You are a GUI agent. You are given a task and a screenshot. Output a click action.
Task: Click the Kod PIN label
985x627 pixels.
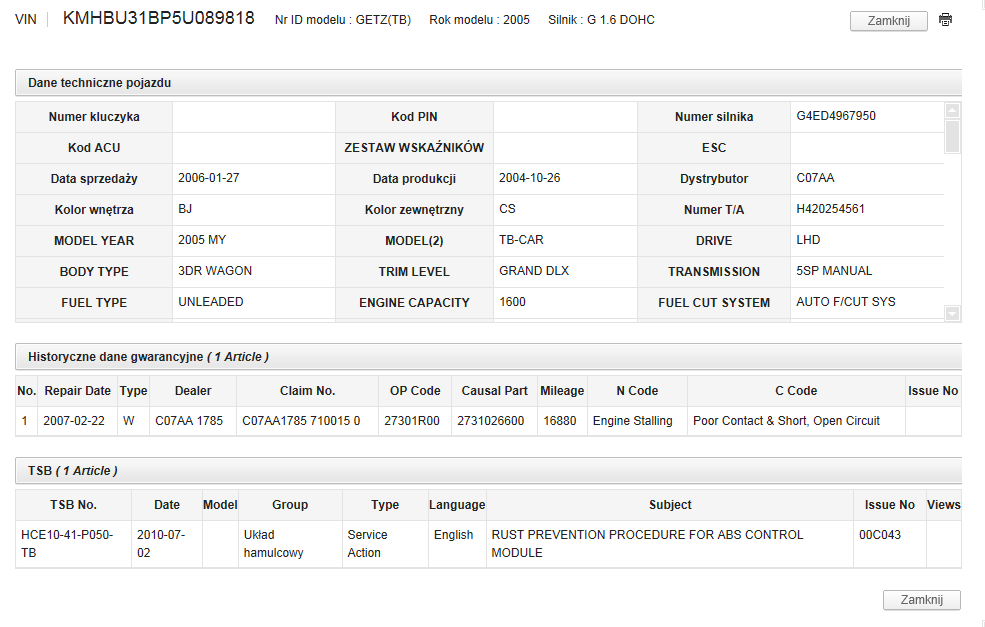(x=414, y=117)
